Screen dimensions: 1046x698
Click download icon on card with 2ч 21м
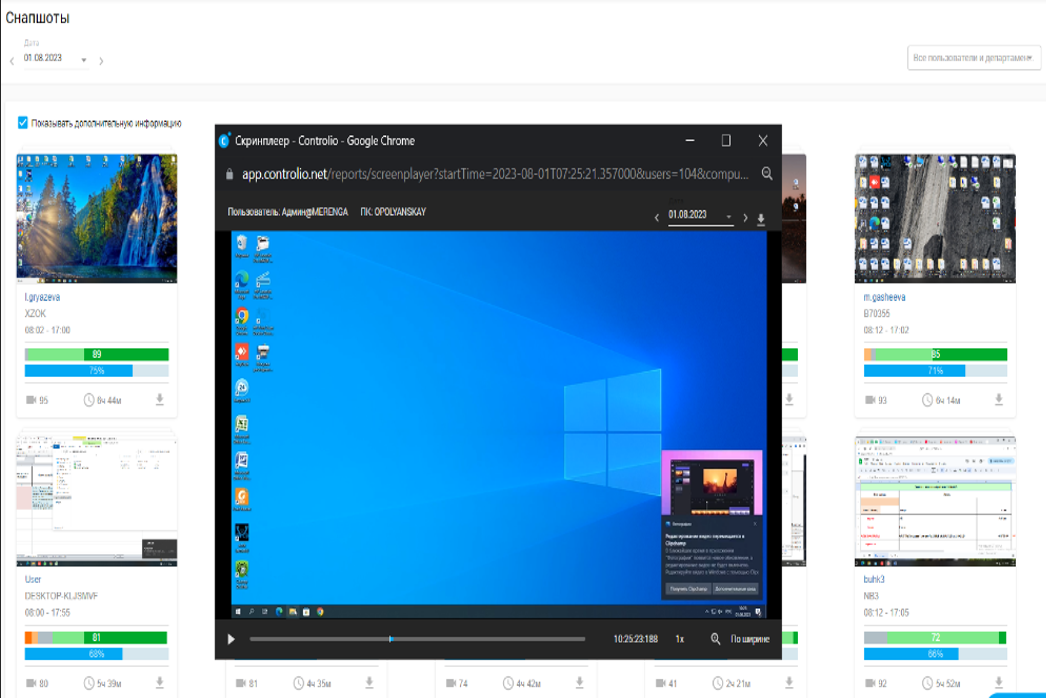click(789, 682)
